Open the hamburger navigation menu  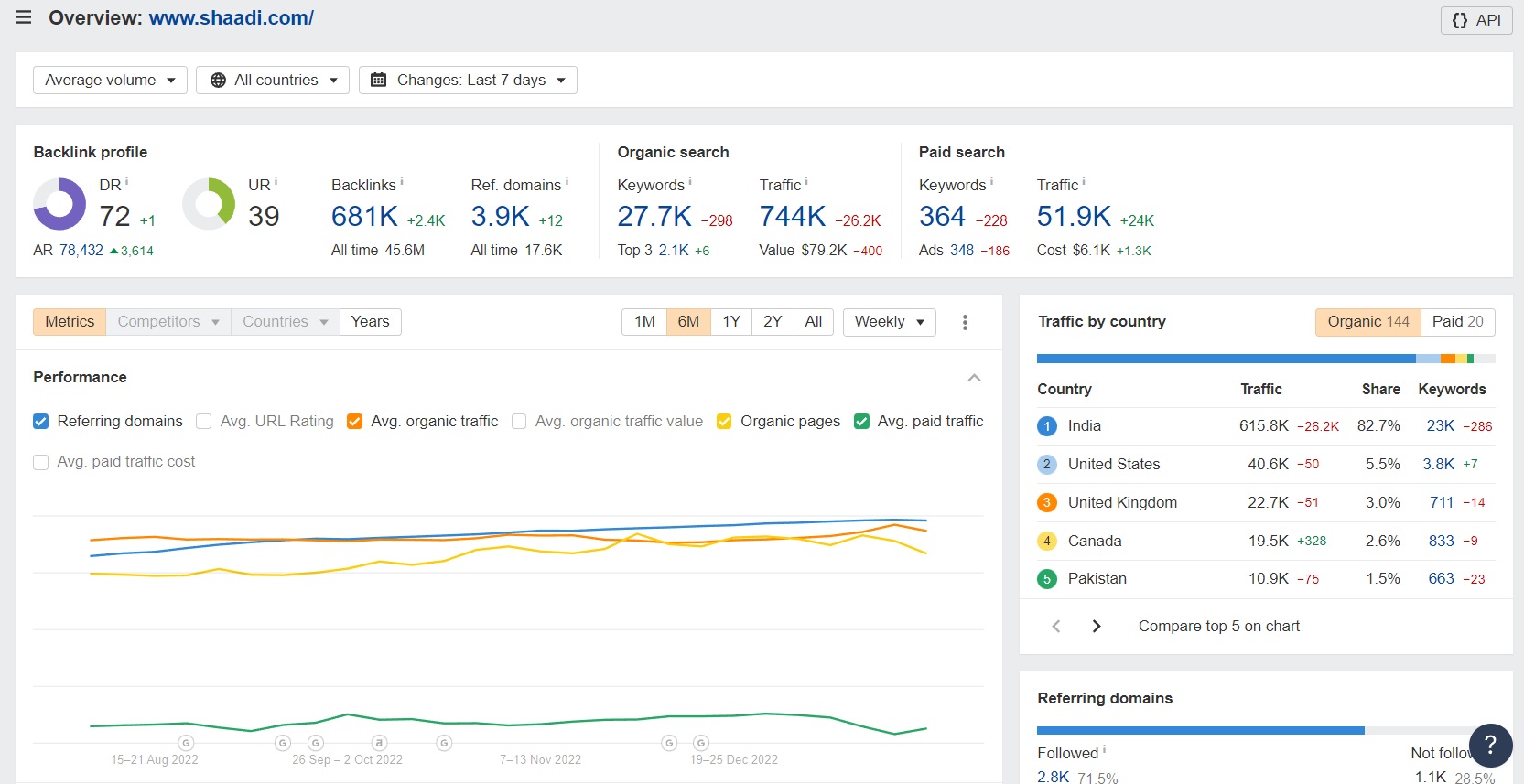pyautogui.click(x=24, y=17)
